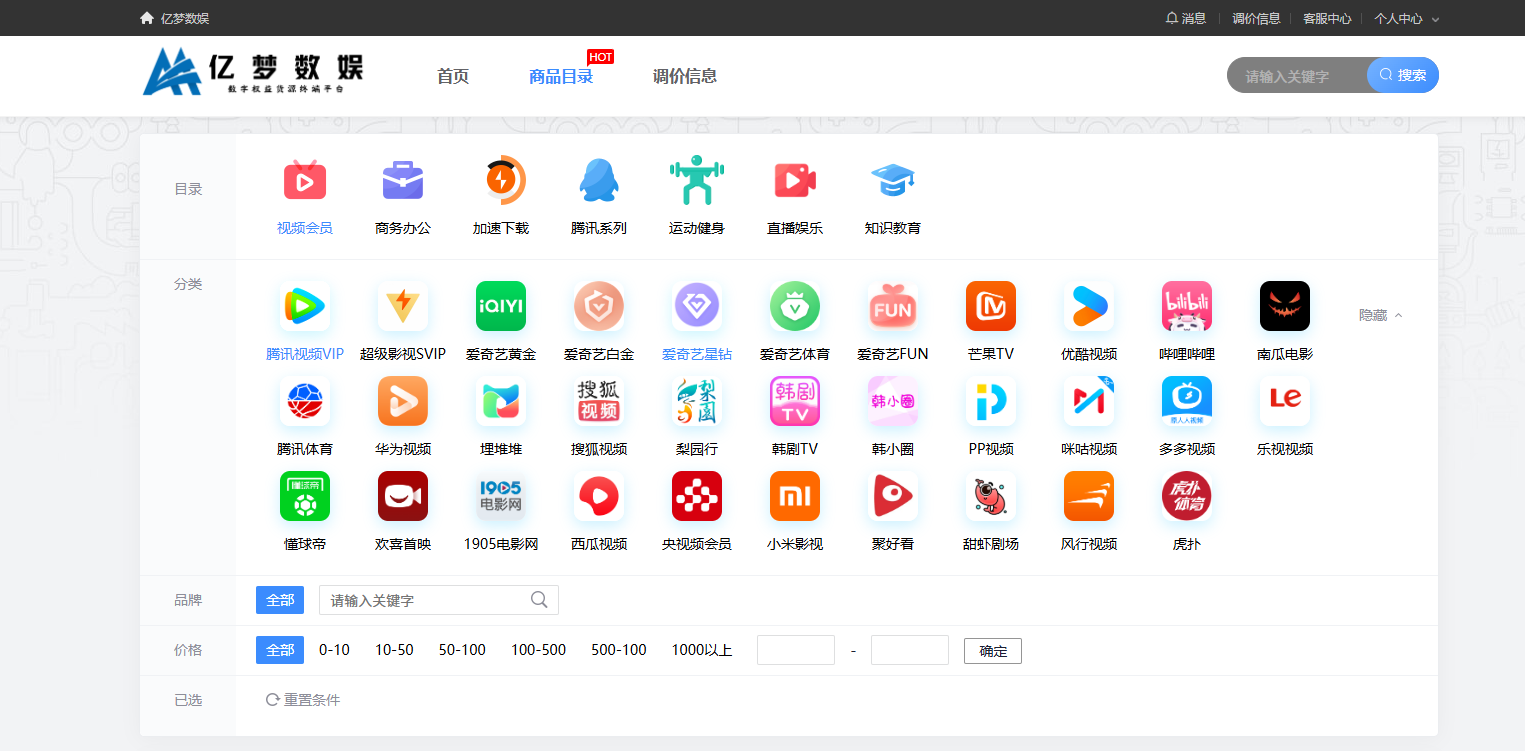
Task: Choose the 超级影视SVIP icon
Action: click(x=403, y=306)
